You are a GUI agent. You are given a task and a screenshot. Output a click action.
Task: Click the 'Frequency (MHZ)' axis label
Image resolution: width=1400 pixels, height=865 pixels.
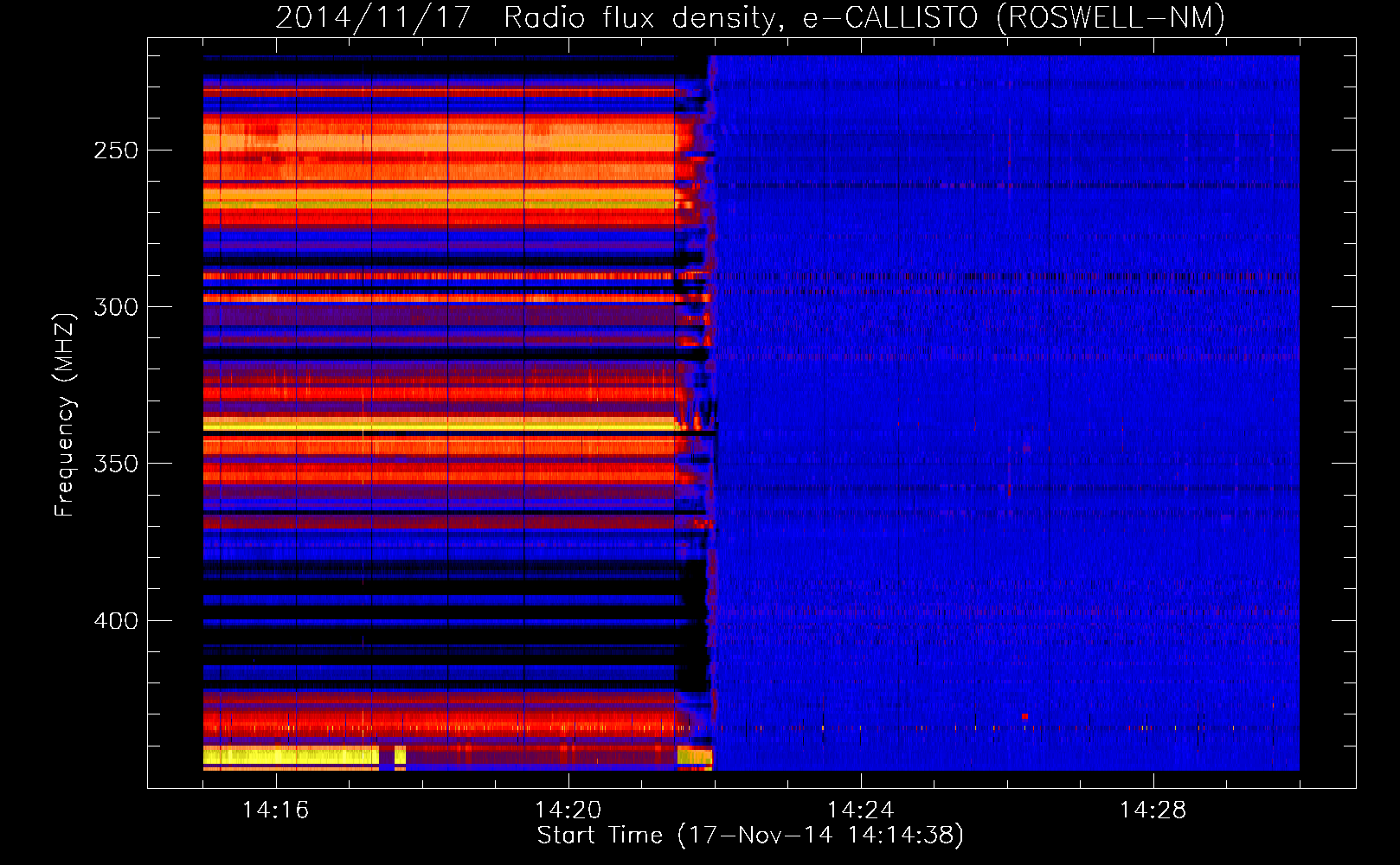pos(65,415)
